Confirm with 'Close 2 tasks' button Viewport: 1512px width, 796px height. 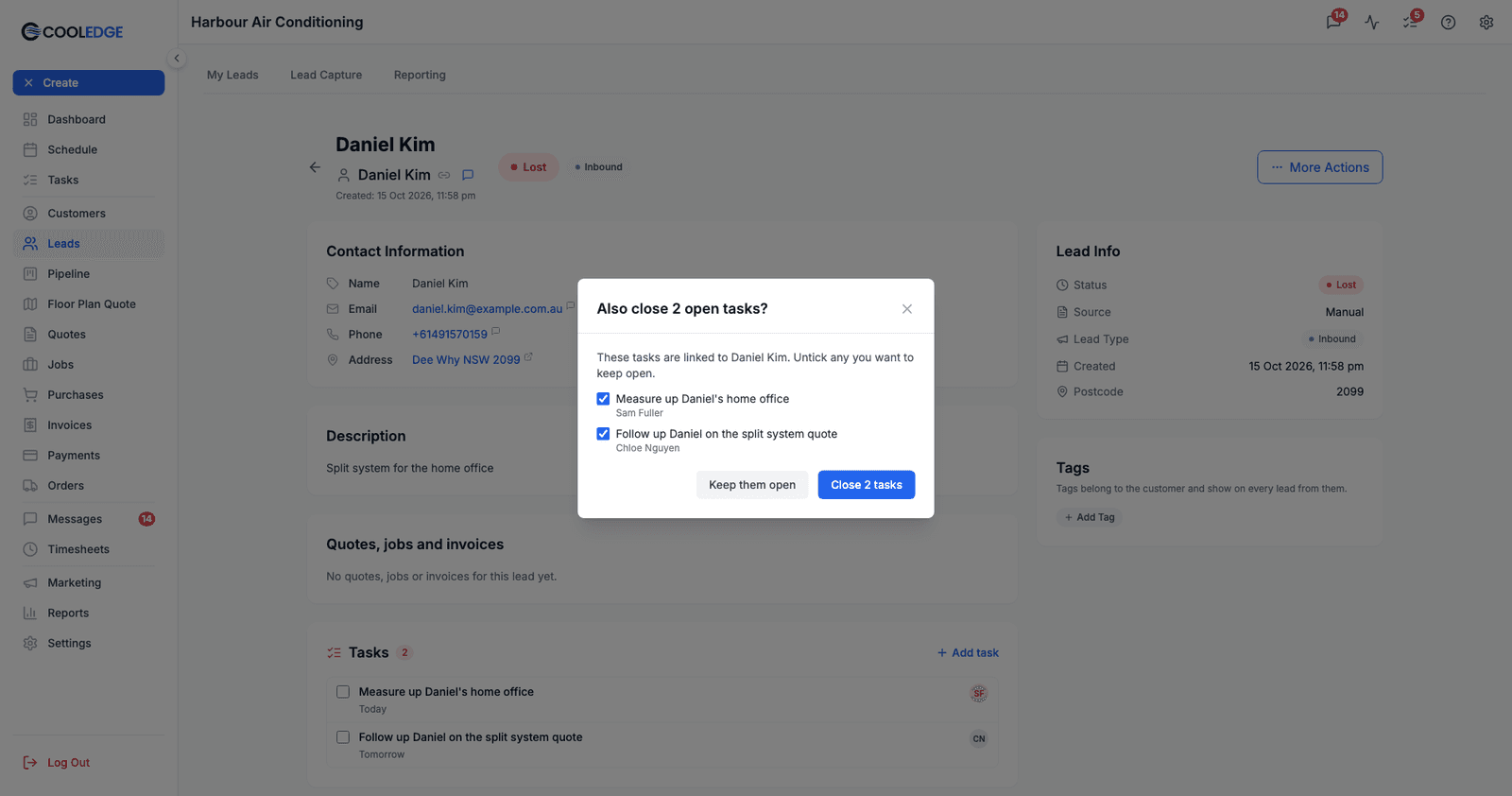point(867,485)
